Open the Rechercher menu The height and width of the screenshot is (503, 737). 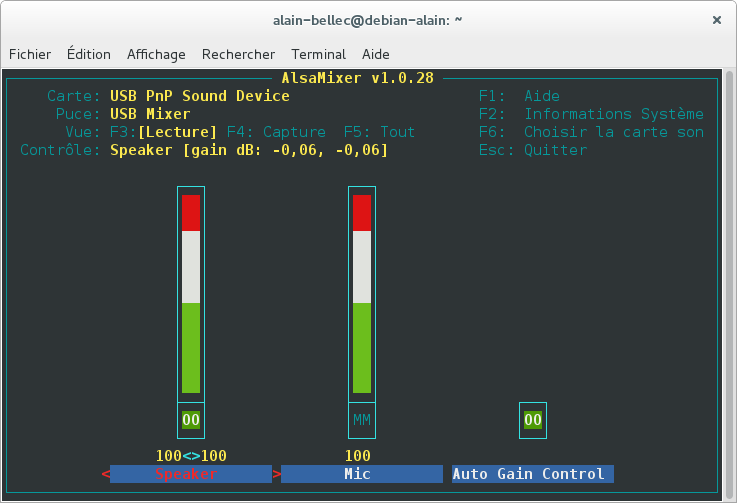tap(238, 55)
